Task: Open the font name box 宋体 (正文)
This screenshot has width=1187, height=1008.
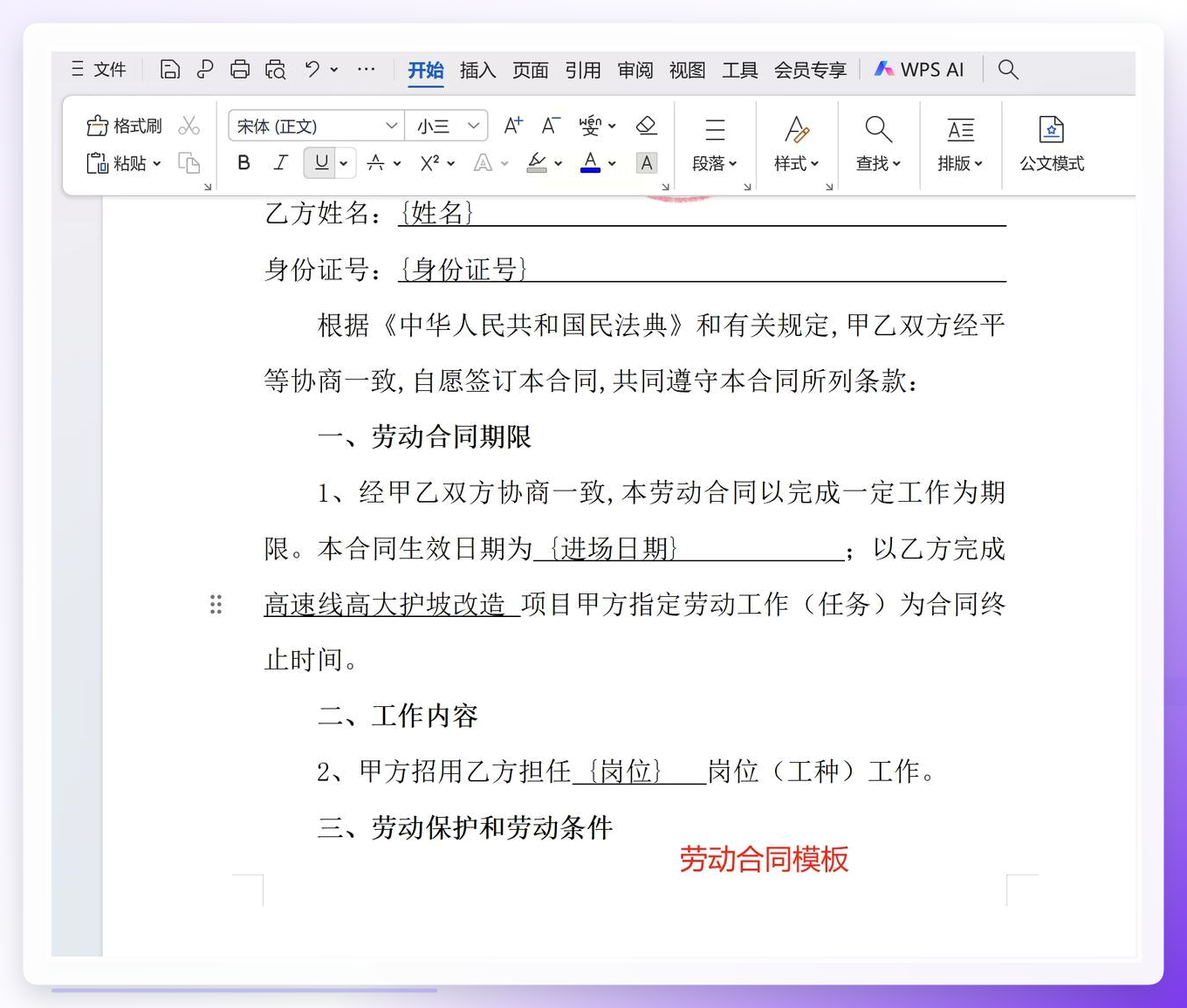Action: [315, 127]
